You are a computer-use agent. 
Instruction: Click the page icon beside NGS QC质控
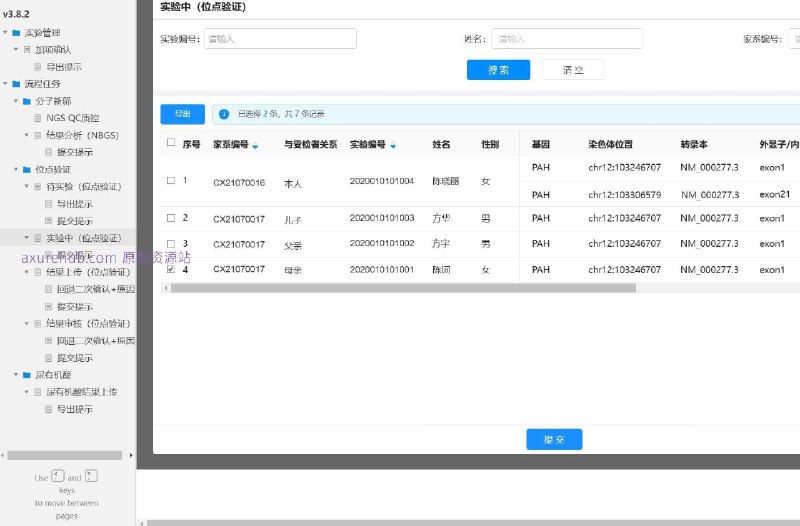click(x=38, y=118)
